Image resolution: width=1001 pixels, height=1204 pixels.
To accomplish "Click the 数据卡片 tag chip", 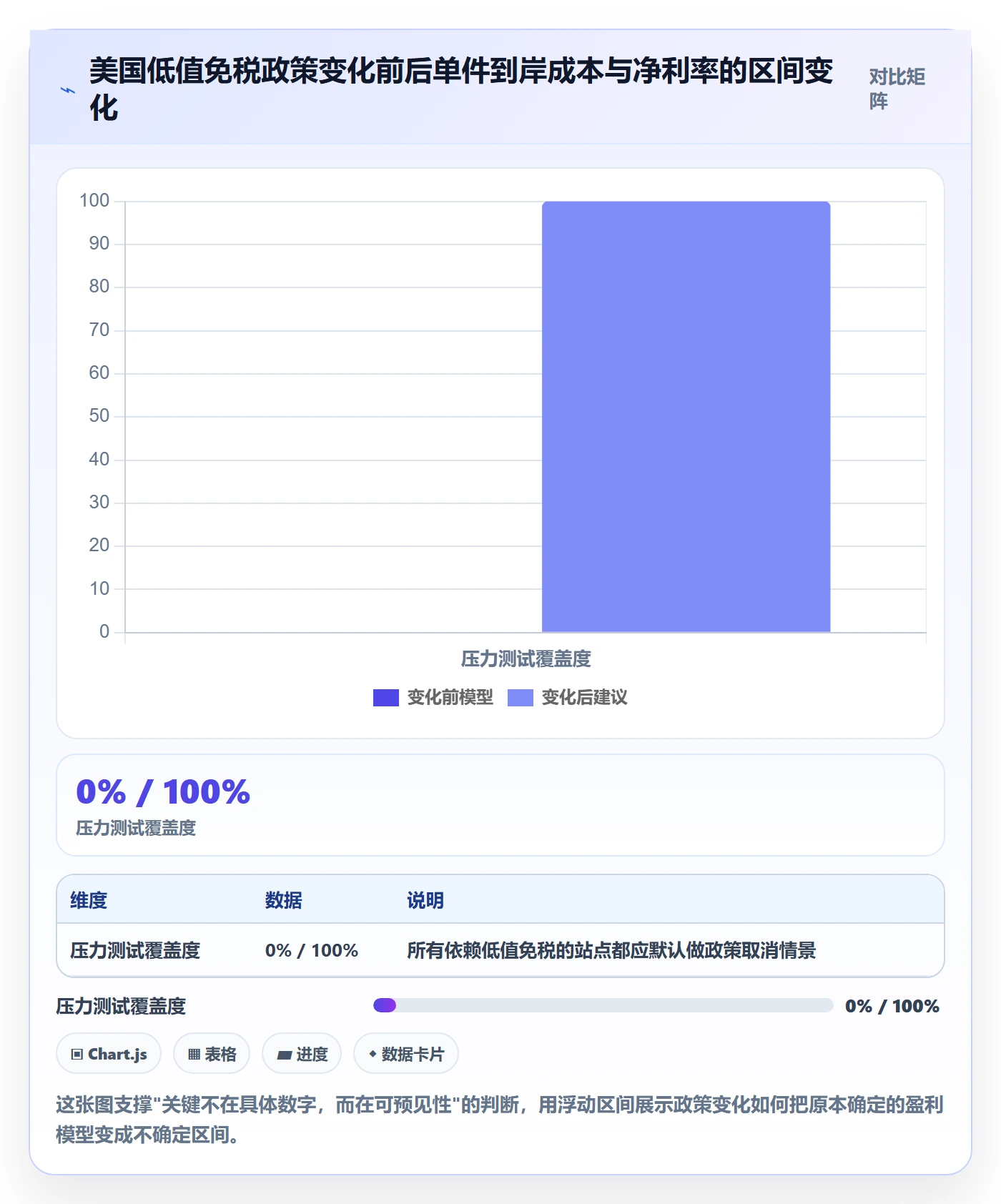I will (406, 1053).
